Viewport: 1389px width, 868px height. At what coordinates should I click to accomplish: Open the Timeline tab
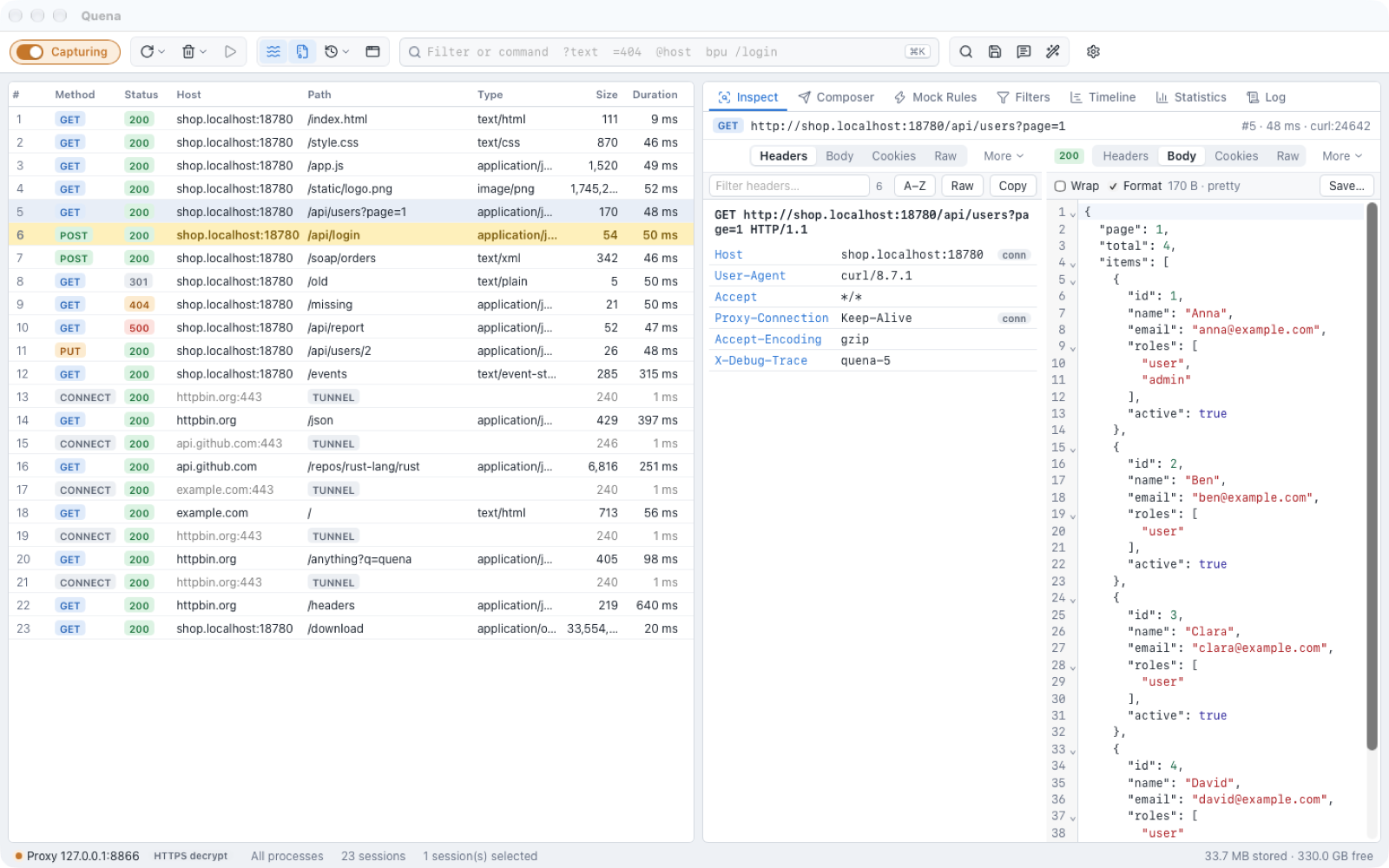click(1103, 97)
